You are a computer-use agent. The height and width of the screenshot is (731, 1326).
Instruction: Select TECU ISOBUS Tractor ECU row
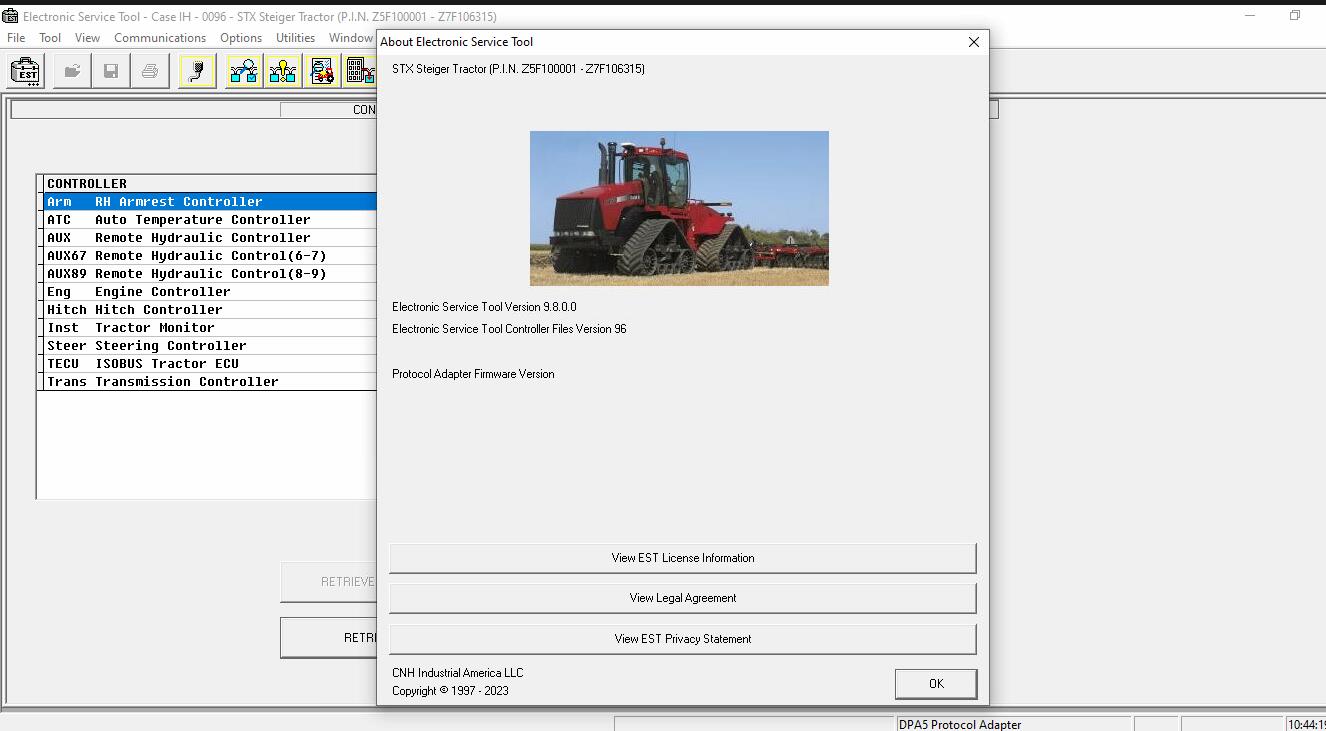pyautogui.click(x=209, y=364)
